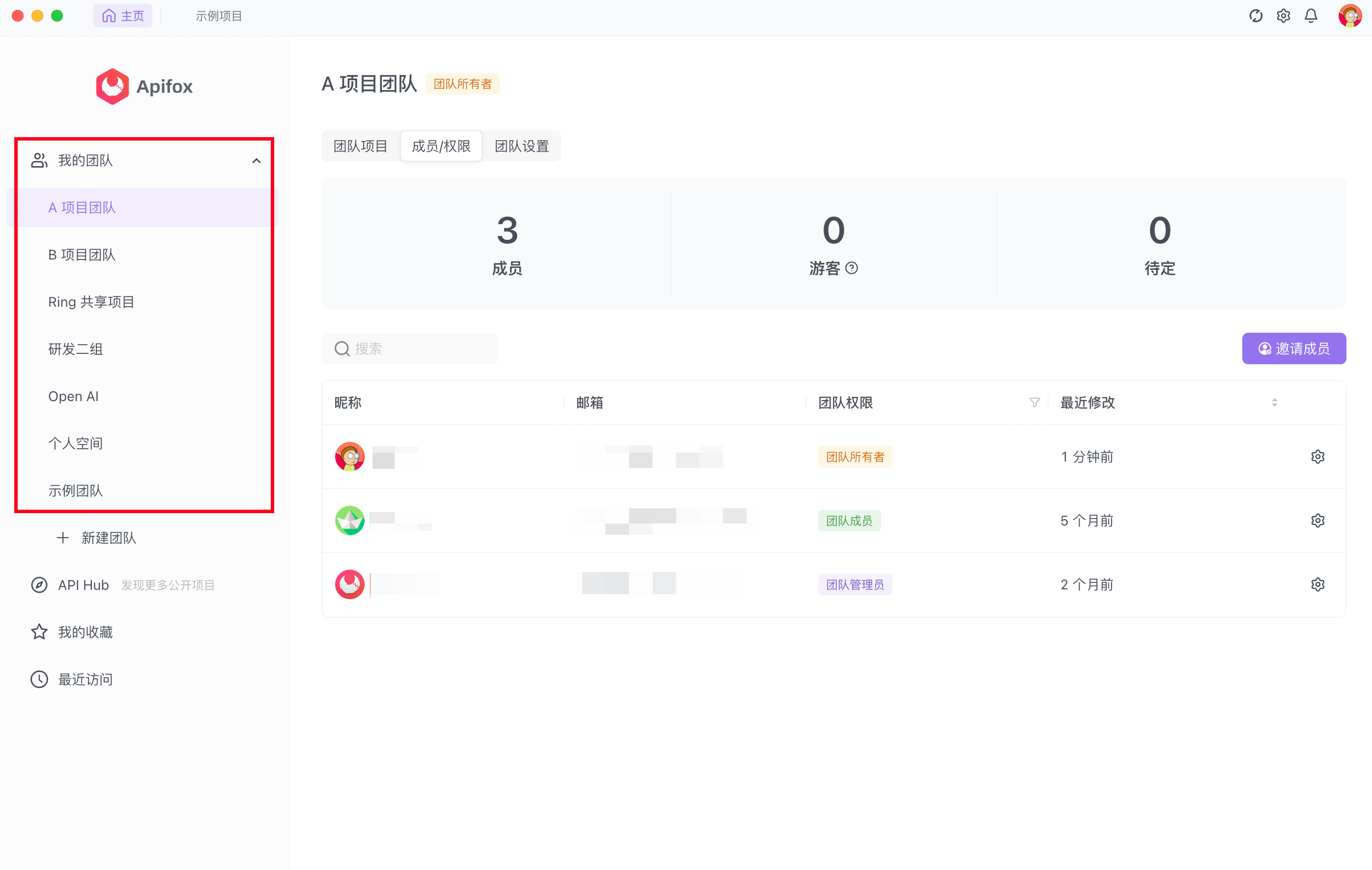Click the sync refresh icon in top bar
The width and height of the screenshot is (1372, 870).
(x=1256, y=16)
